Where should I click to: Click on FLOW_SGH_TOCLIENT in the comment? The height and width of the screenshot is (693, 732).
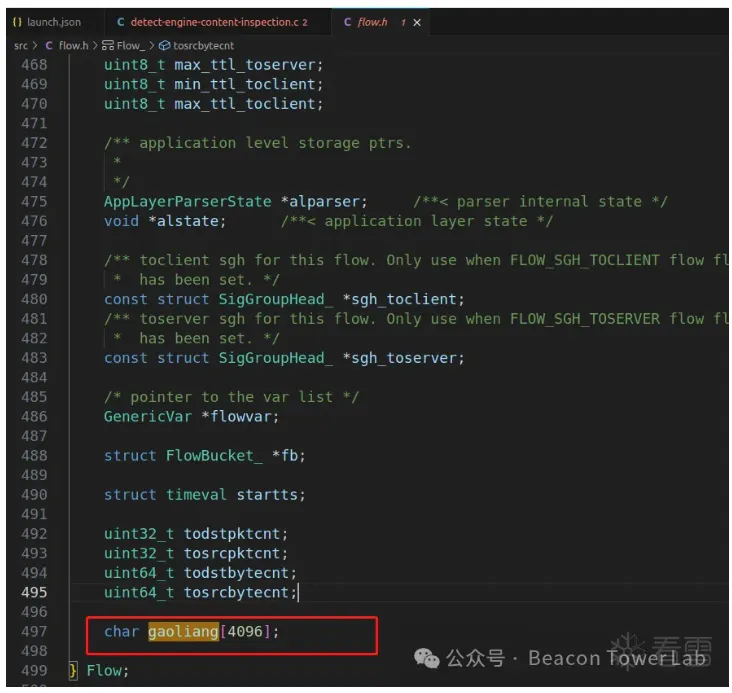[584, 260]
